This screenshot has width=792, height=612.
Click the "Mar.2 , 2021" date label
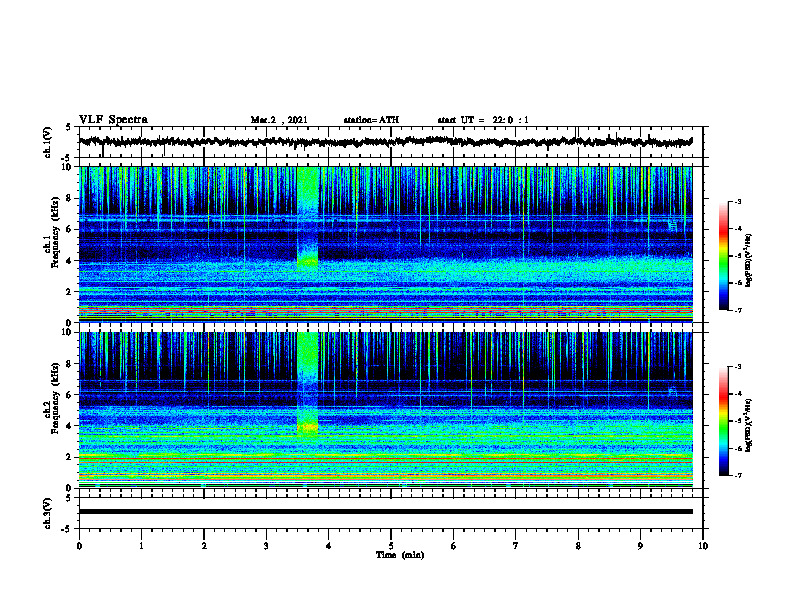(x=279, y=120)
